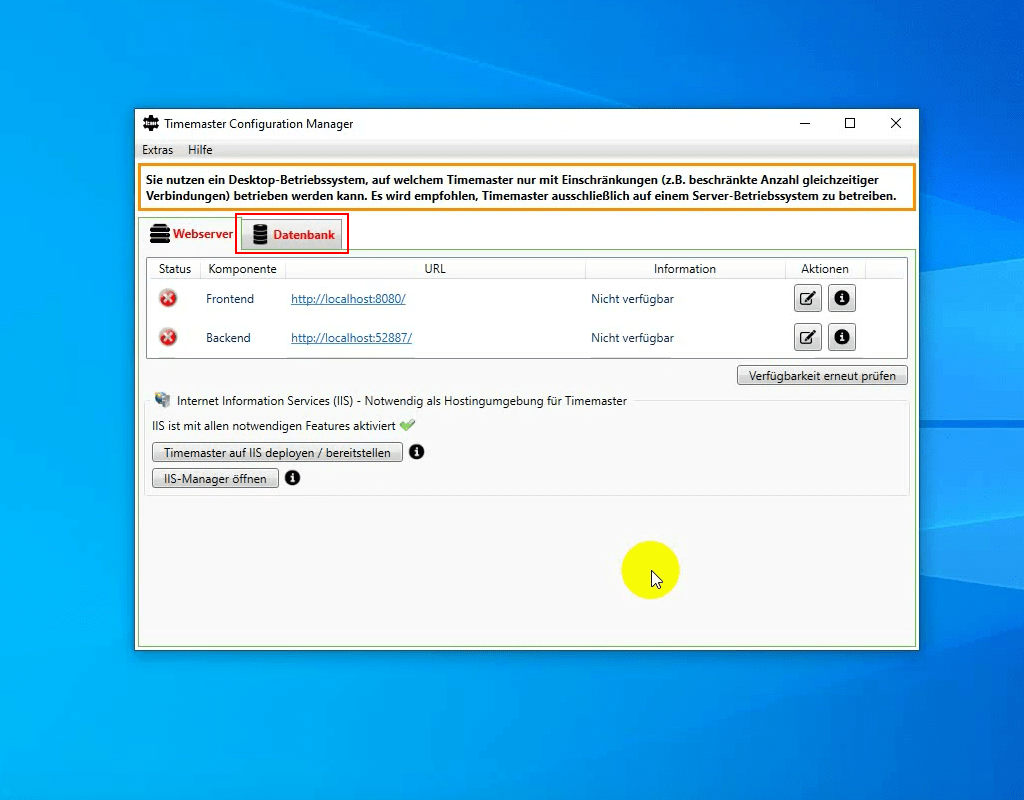Click the red error status icon beside Backend
This screenshot has height=800, width=1024.
tap(169, 337)
